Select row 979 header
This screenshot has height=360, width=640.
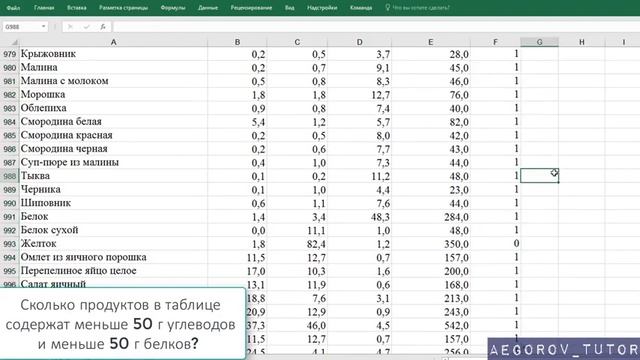pos(9,54)
